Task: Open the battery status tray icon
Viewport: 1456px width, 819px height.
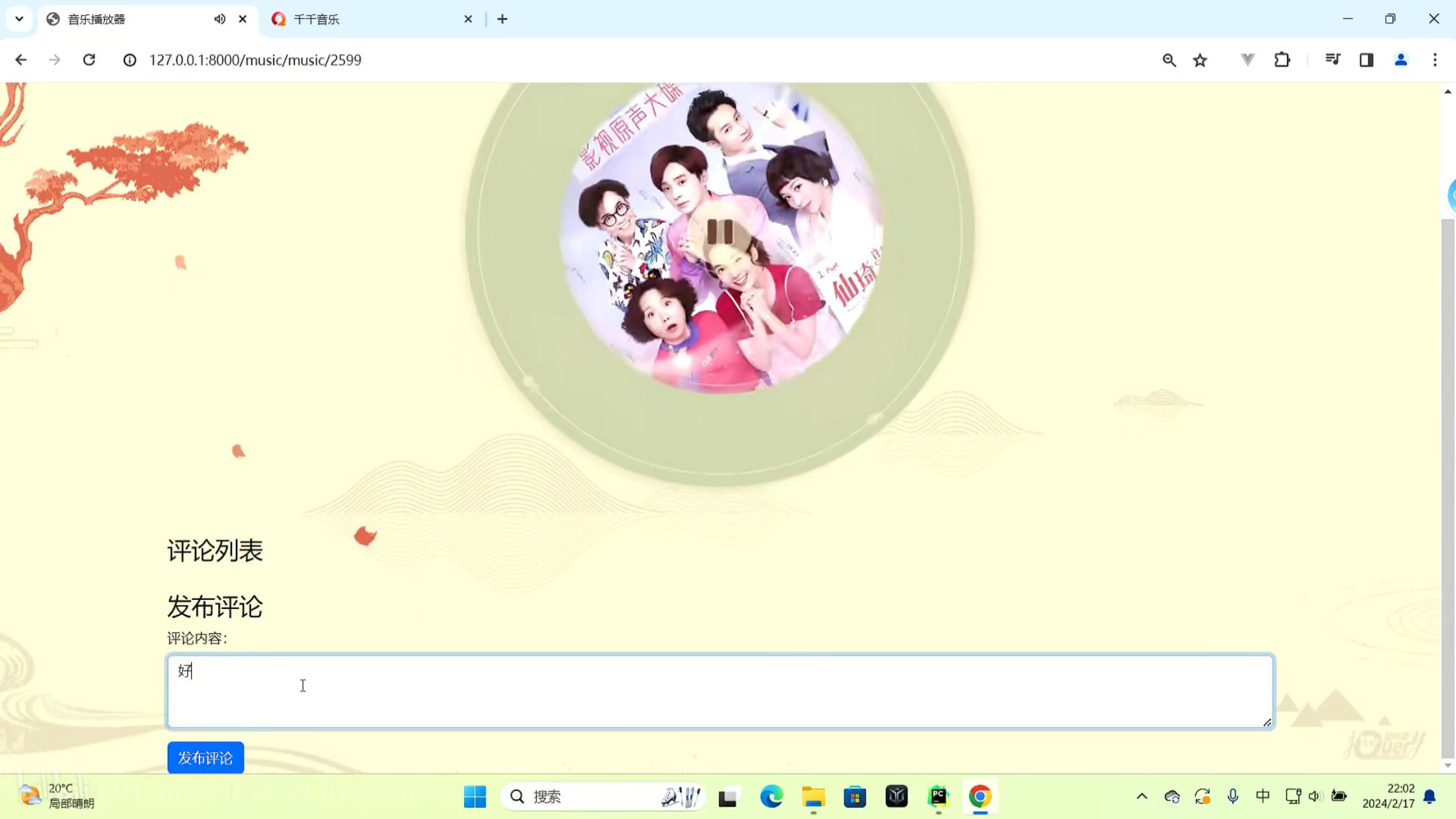Action: click(x=1339, y=796)
